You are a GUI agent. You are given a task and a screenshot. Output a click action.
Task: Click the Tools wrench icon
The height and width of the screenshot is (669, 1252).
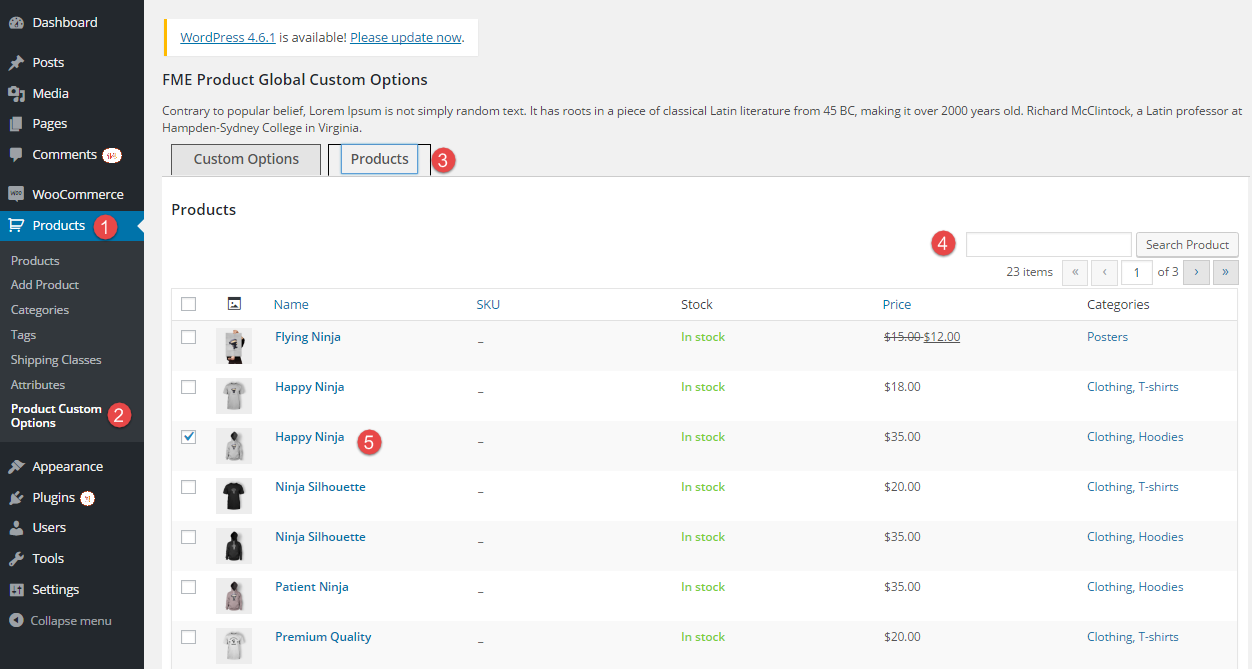[x=16, y=558]
